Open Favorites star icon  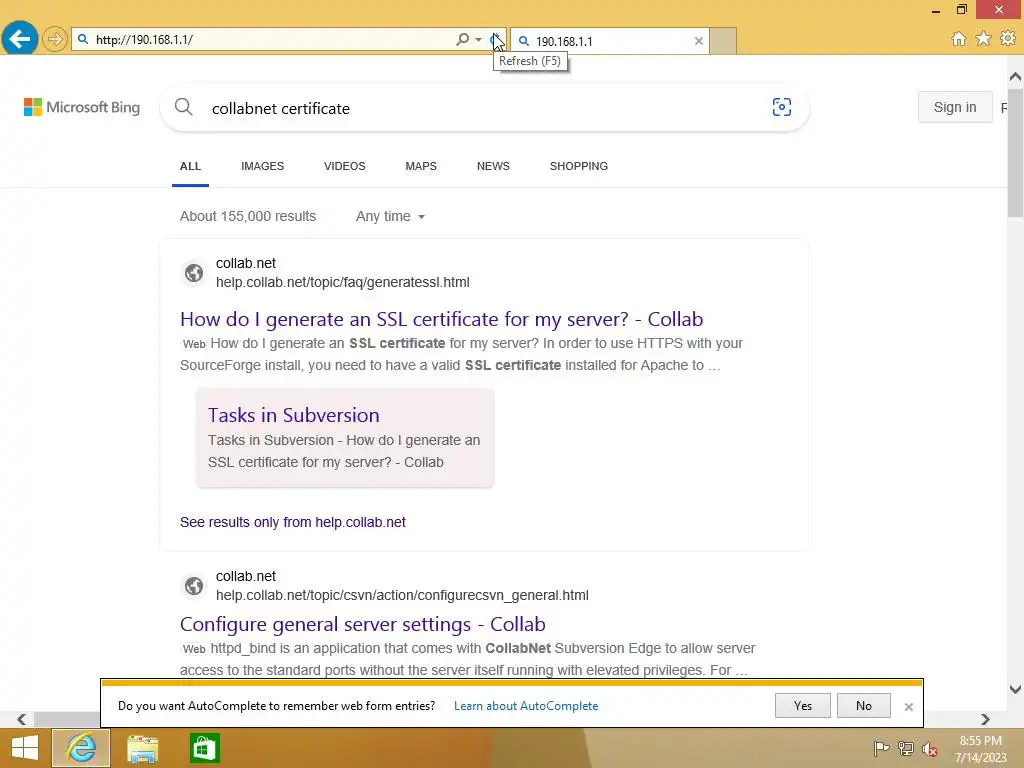pos(983,39)
